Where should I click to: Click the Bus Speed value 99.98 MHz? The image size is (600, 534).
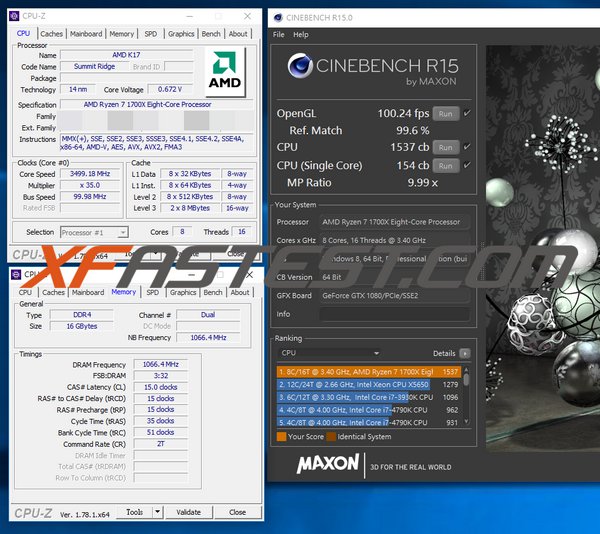coord(90,197)
